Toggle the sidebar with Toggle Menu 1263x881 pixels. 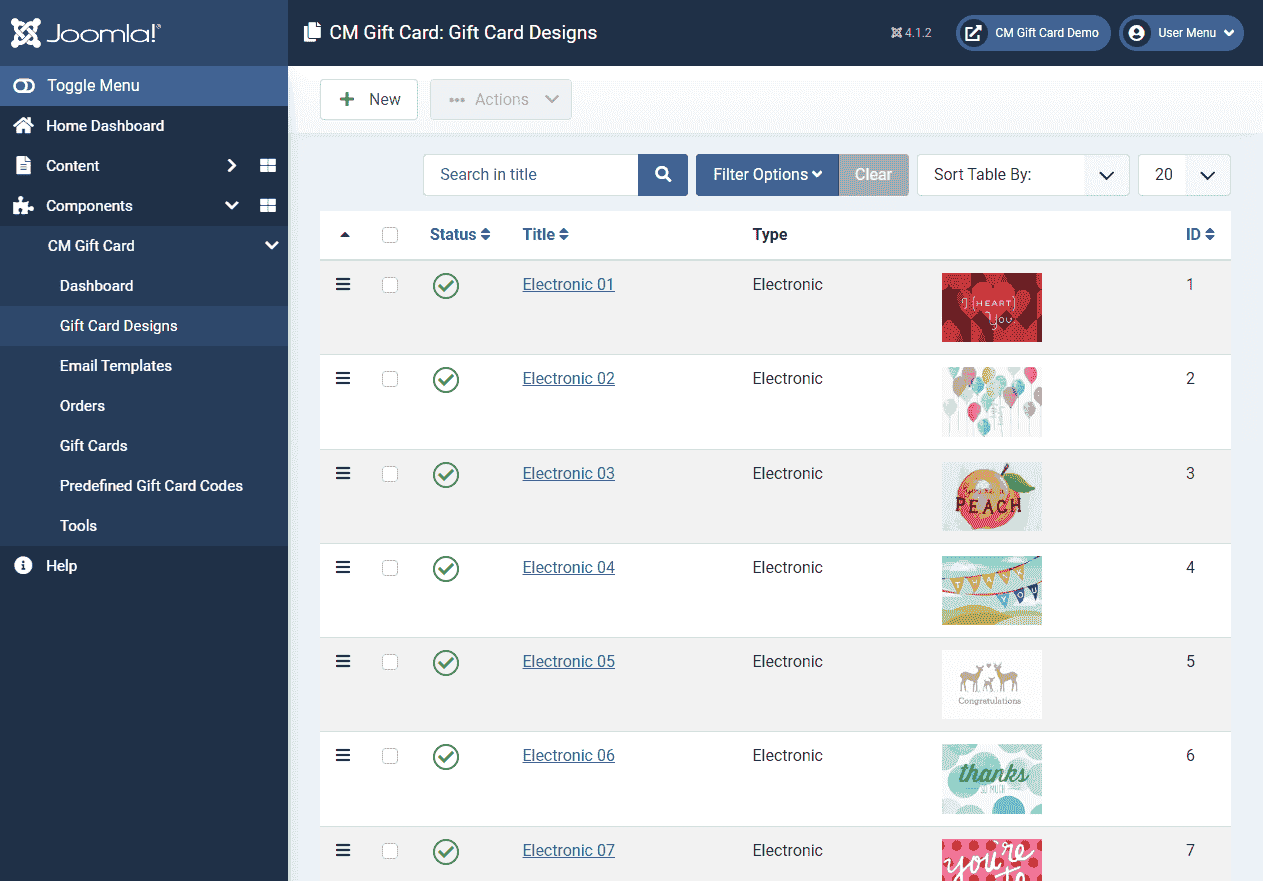tap(92, 86)
